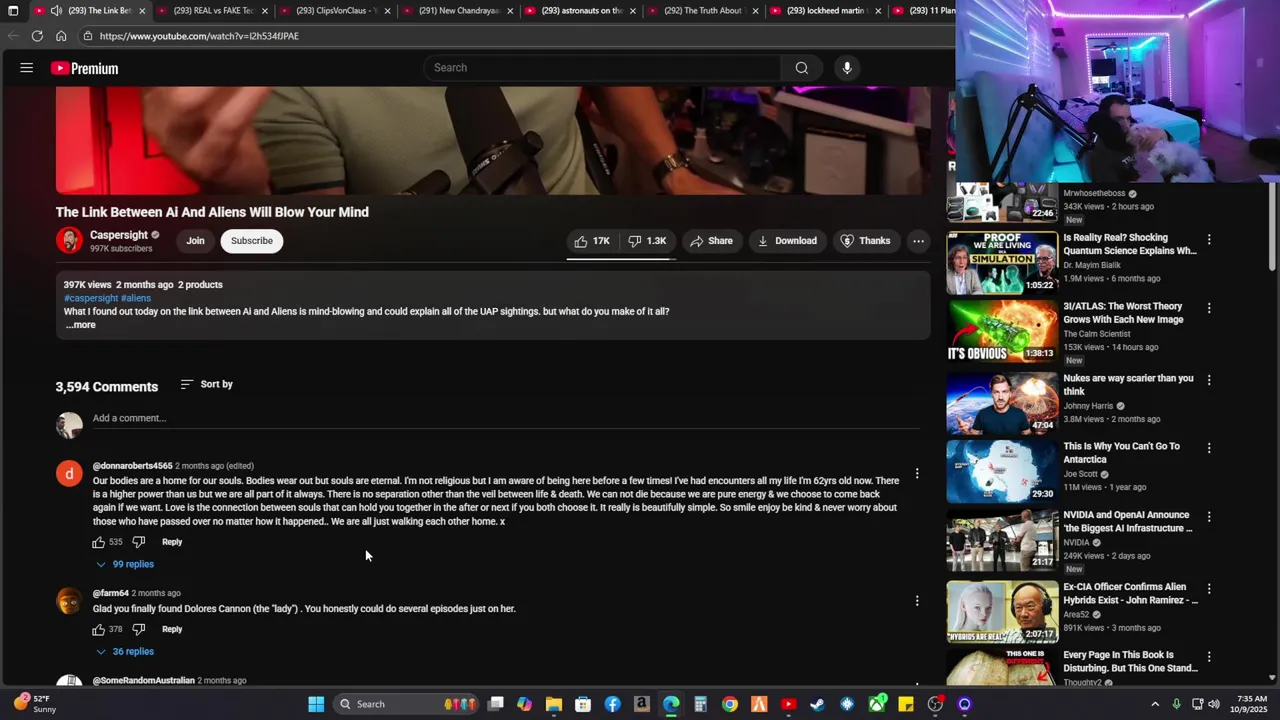Show hidden system tray icons chevron
Screen dimensions: 1280x720
[1155, 704]
